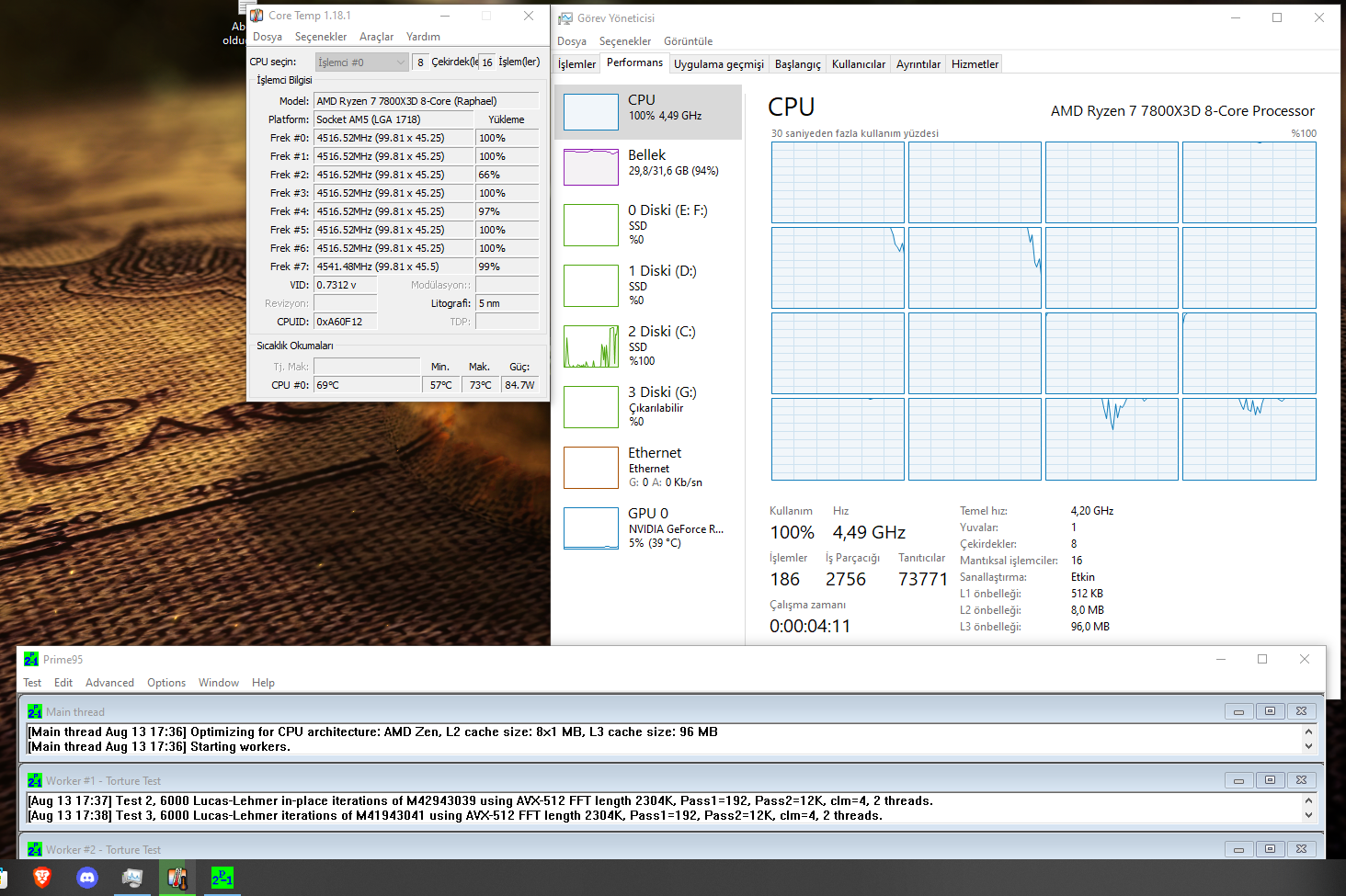Image resolution: width=1346 pixels, height=896 pixels.
Task: Open Task Manager Seçenekler menu
Action: click(x=625, y=41)
